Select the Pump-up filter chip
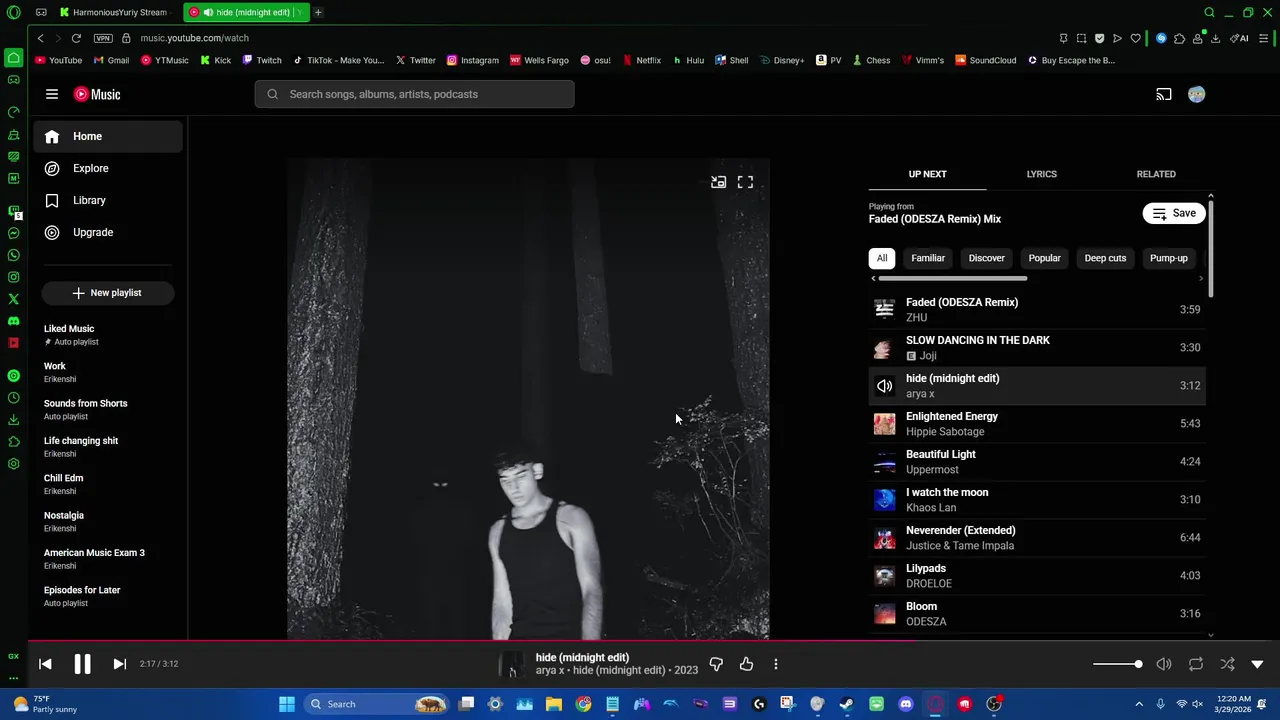The height and width of the screenshot is (720, 1280). 1168,258
